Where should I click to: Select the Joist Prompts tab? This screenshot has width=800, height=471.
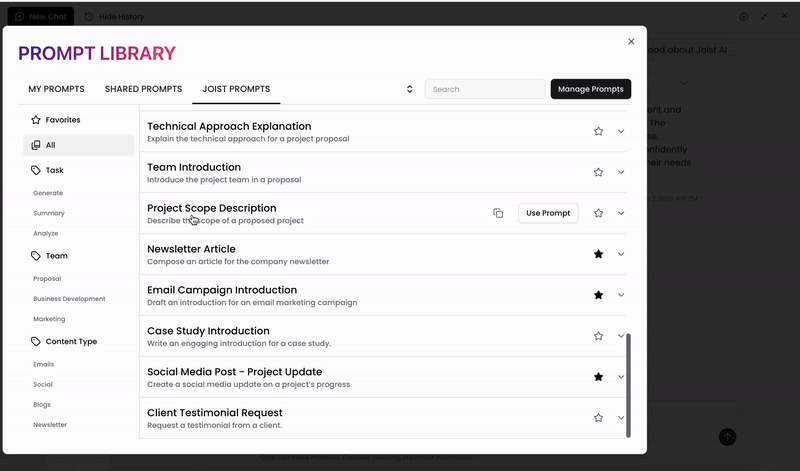pos(236,89)
